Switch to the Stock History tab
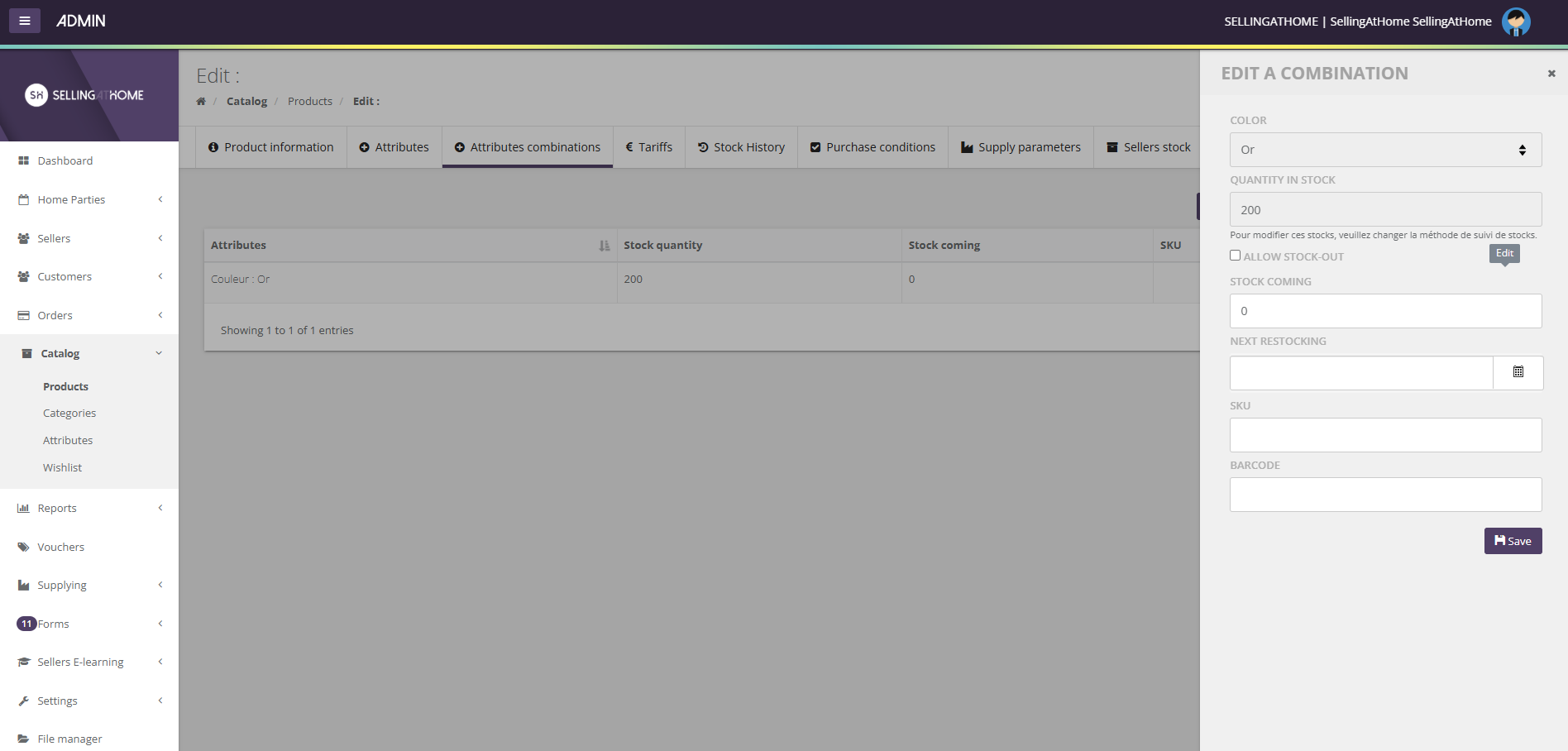The height and width of the screenshot is (751, 1568). click(x=741, y=147)
